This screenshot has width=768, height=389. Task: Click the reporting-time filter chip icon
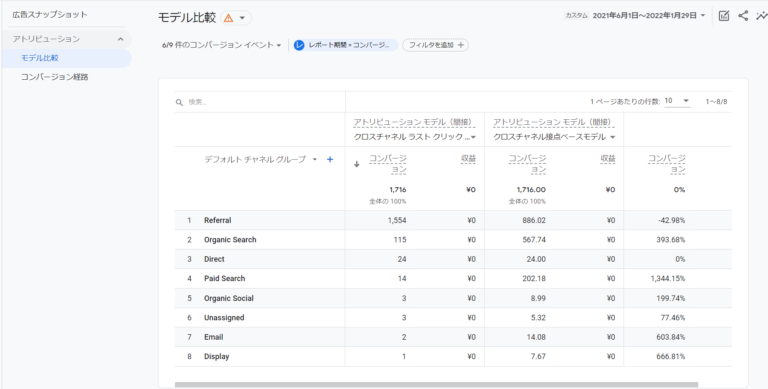[299, 45]
